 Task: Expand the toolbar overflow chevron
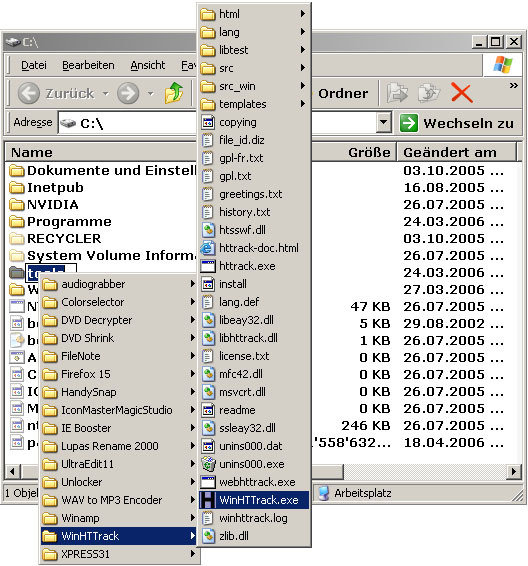pyautogui.click(x=513, y=86)
